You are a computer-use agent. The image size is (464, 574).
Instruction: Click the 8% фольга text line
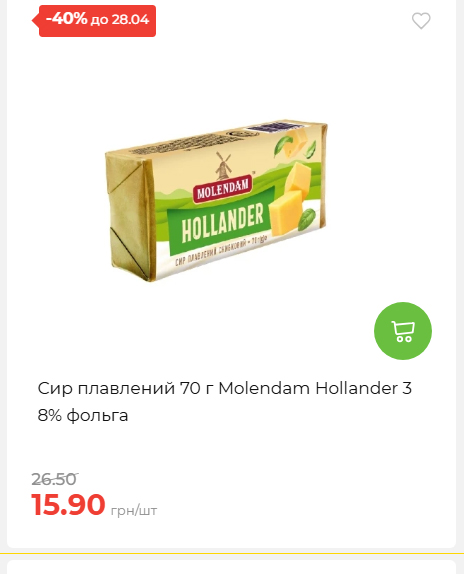(x=83, y=415)
